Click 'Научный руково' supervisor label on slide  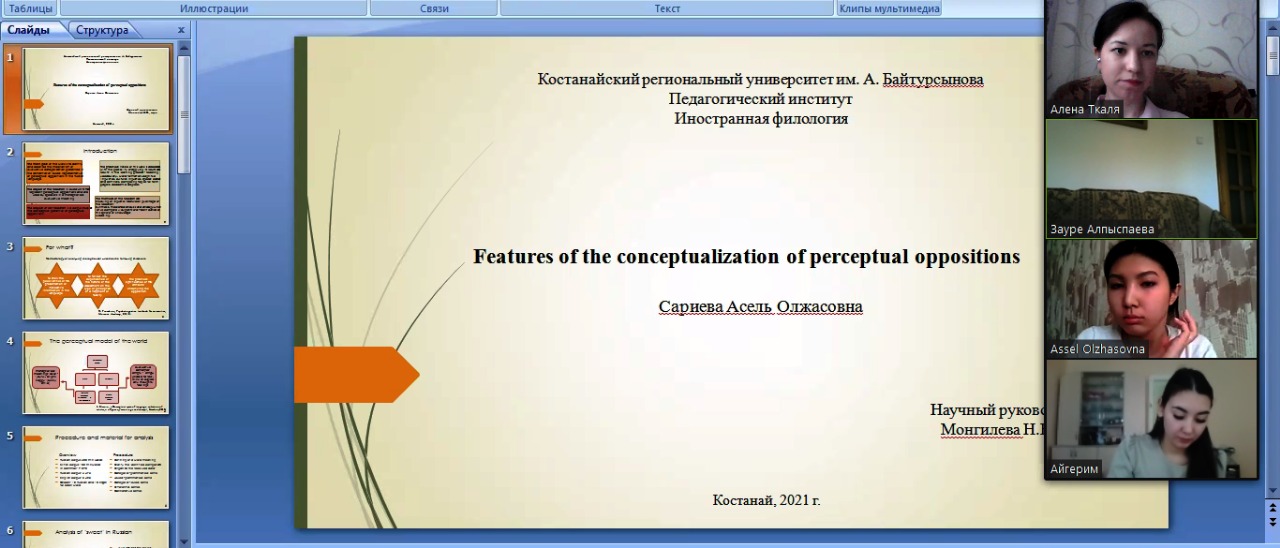(x=987, y=410)
